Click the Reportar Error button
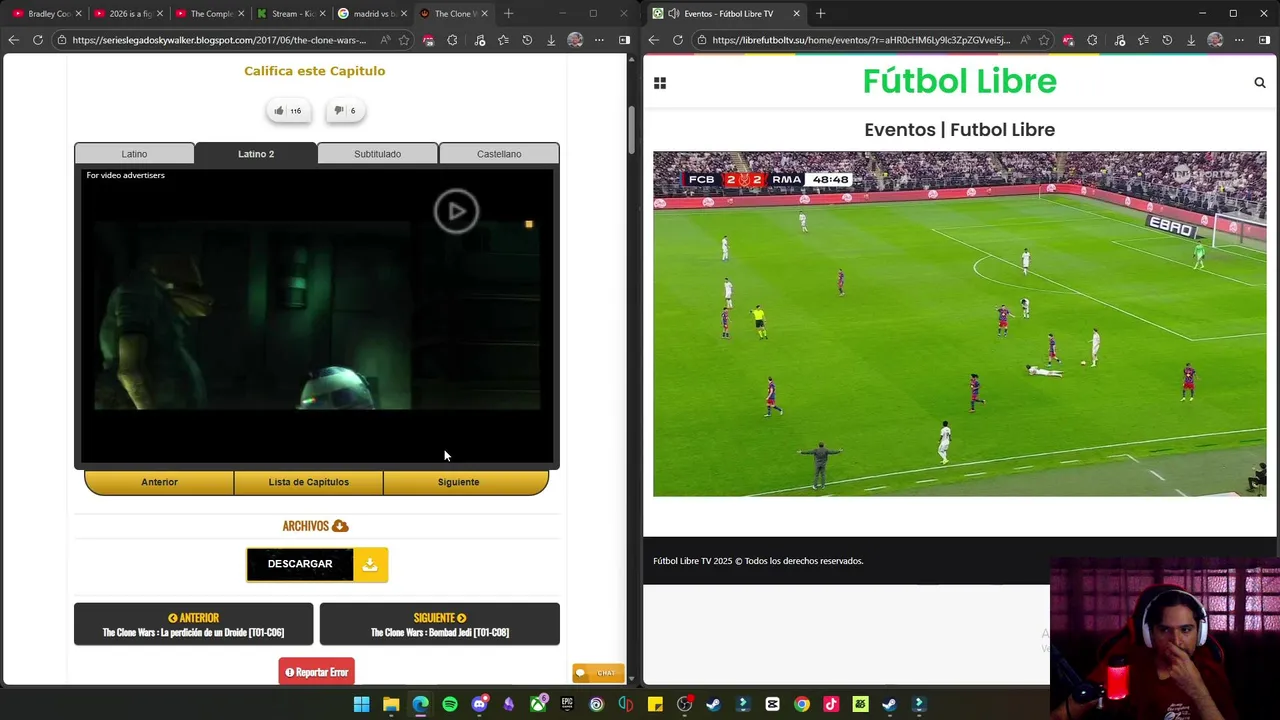1280x720 pixels. click(317, 672)
